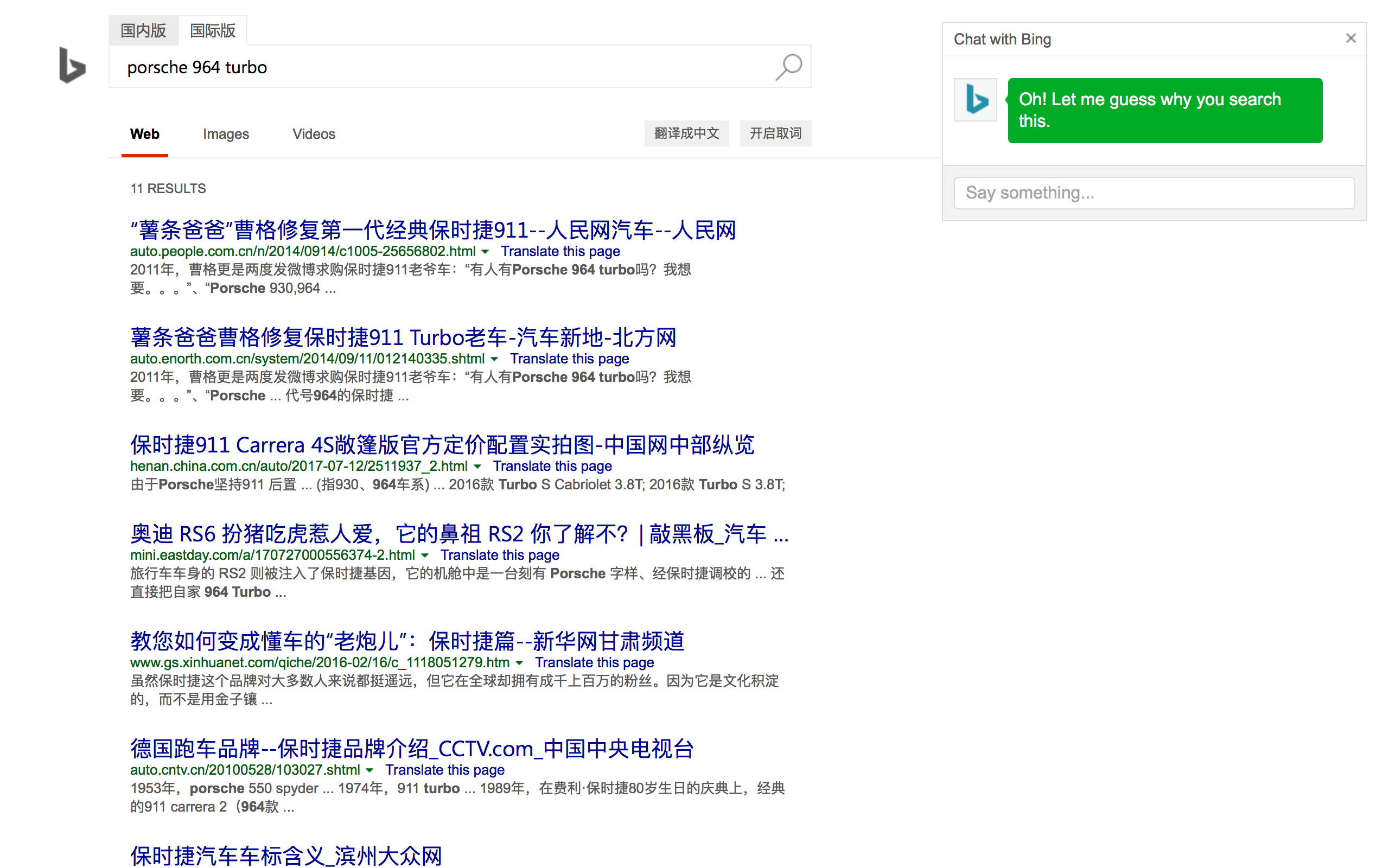The width and height of the screenshot is (1389, 868).
Task: Click the search magnifier icon
Action: pyautogui.click(x=788, y=67)
